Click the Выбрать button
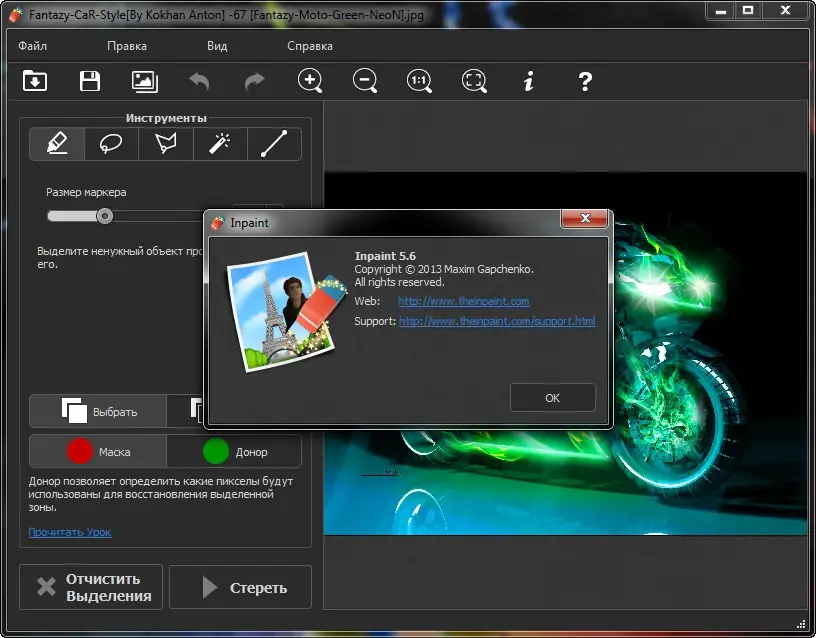The width and height of the screenshot is (816, 638). [98, 412]
